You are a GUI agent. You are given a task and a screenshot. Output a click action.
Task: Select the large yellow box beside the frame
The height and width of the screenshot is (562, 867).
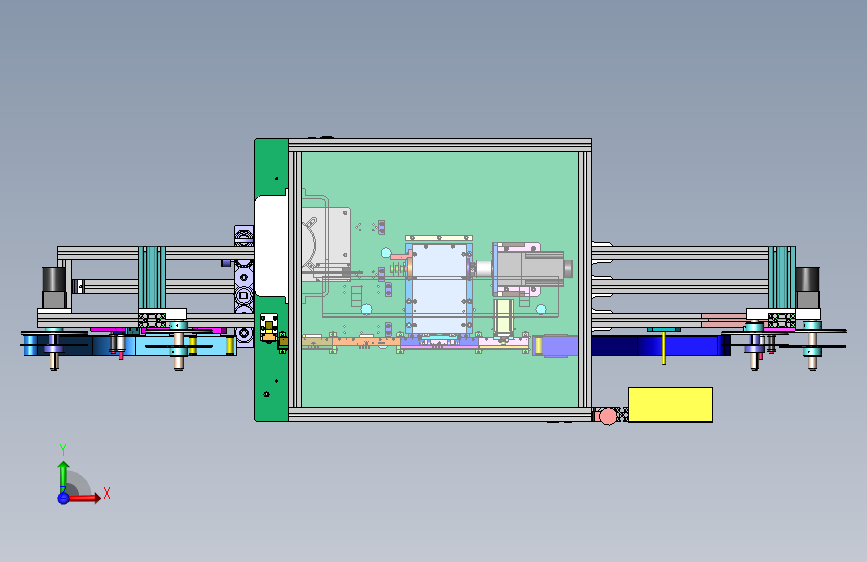point(670,404)
